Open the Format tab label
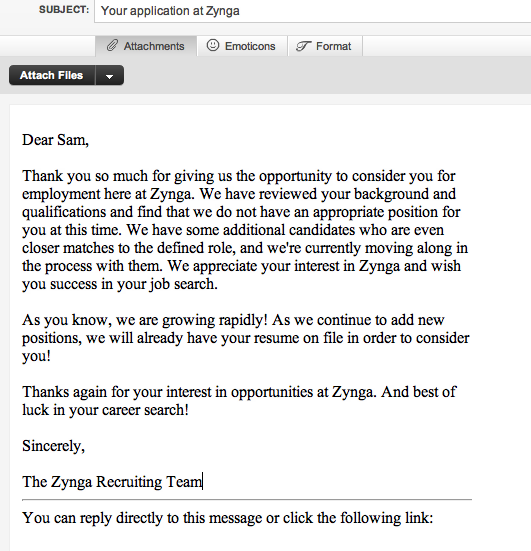The image size is (531, 551). pyautogui.click(x=333, y=46)
